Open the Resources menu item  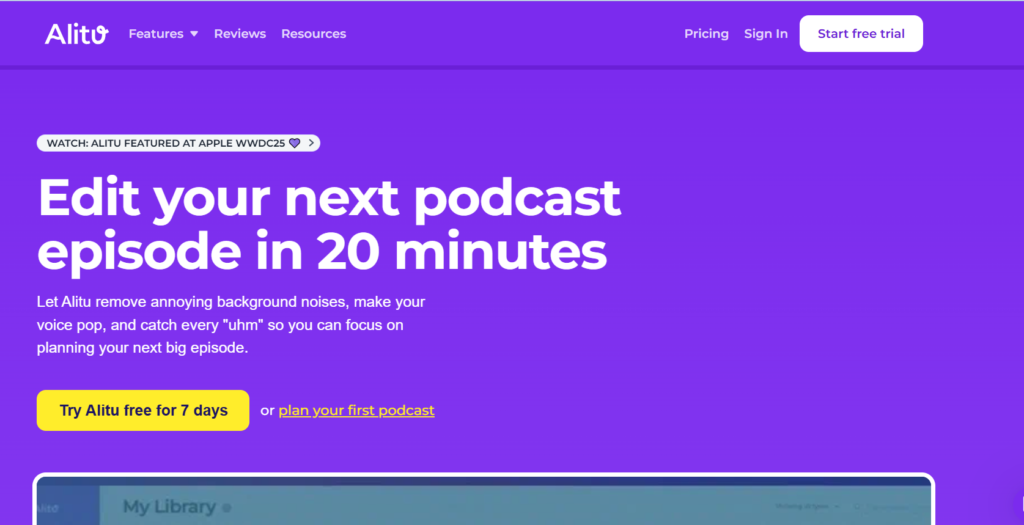coord(313,33)
